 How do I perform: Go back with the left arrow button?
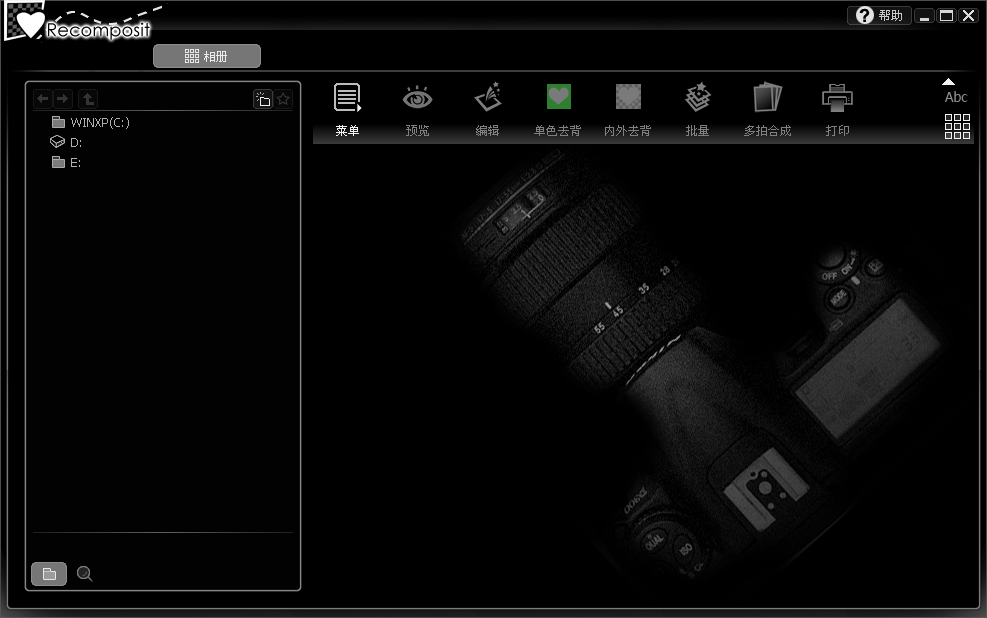coord(43,99)
